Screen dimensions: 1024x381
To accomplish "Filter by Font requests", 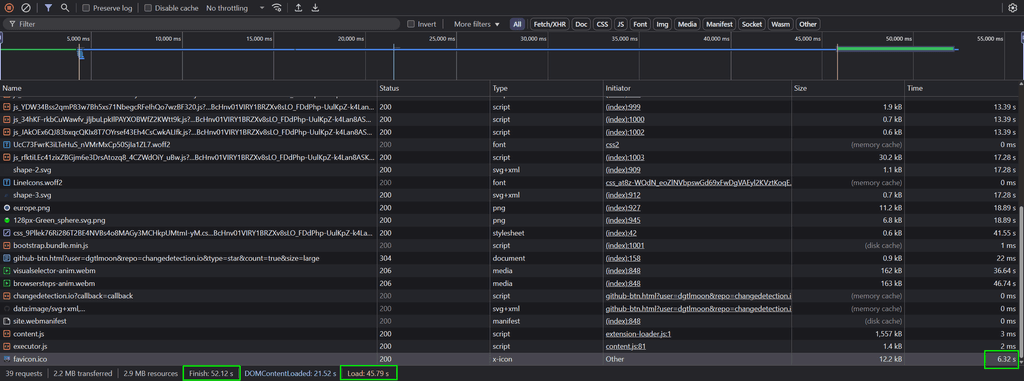I will 640,24.
